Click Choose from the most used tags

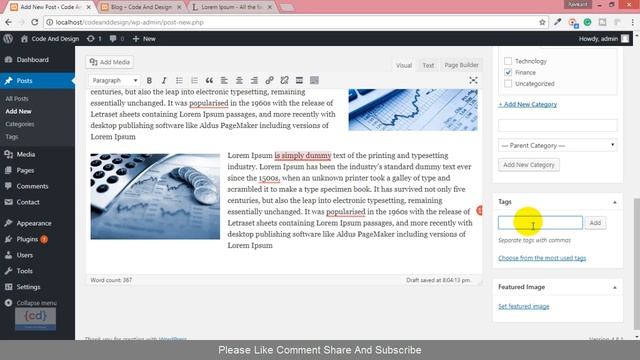[x=542, y=258]
